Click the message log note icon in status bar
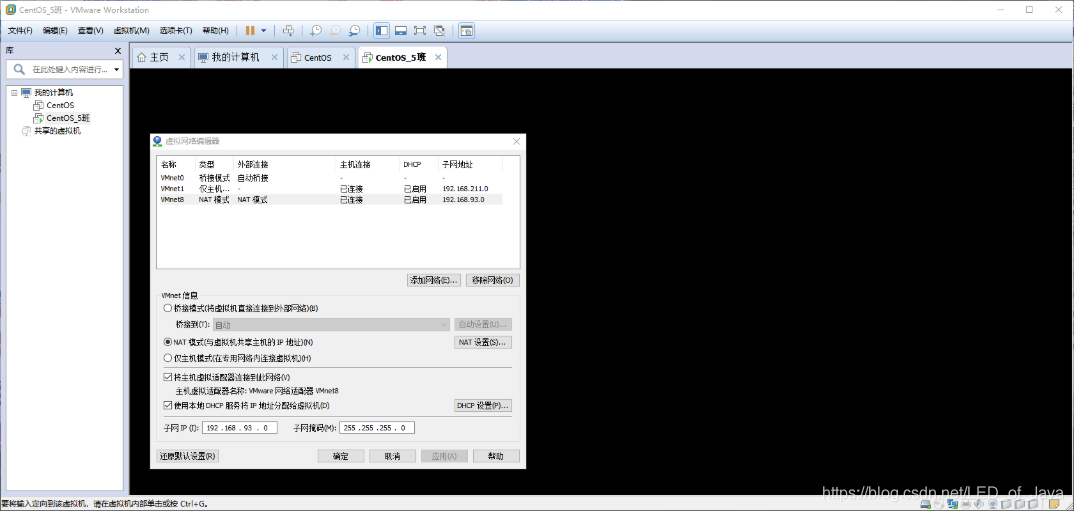The image size is (1074, 512). pyautogui.click(x=1054, y=504)
